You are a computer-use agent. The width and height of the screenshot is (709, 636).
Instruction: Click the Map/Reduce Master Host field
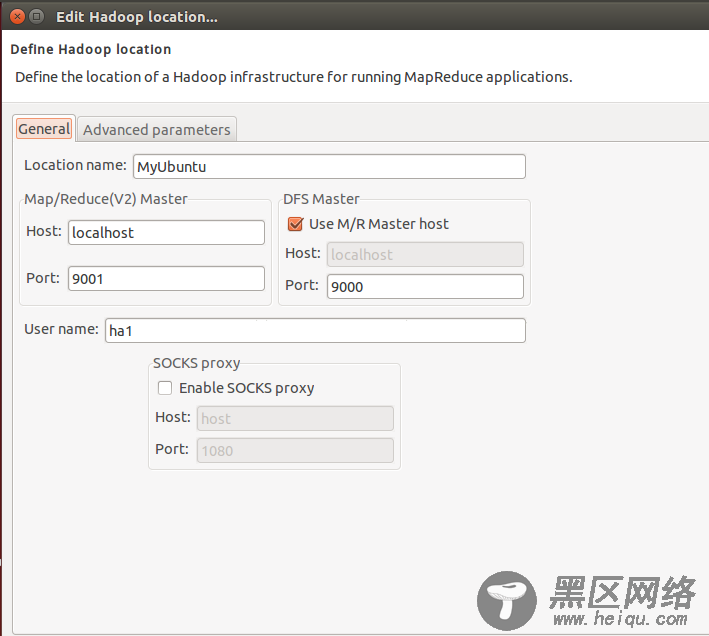pos(166,232)
